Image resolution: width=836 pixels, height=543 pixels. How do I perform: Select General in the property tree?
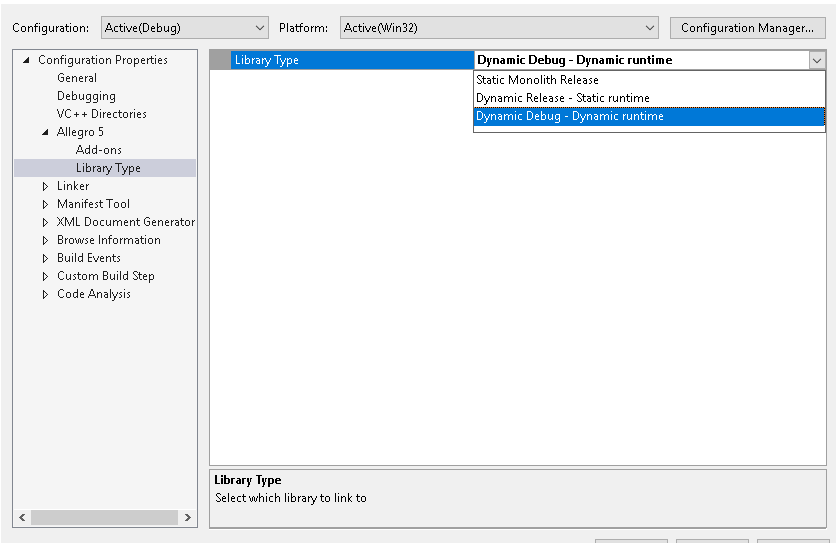(x=77, y=78)
